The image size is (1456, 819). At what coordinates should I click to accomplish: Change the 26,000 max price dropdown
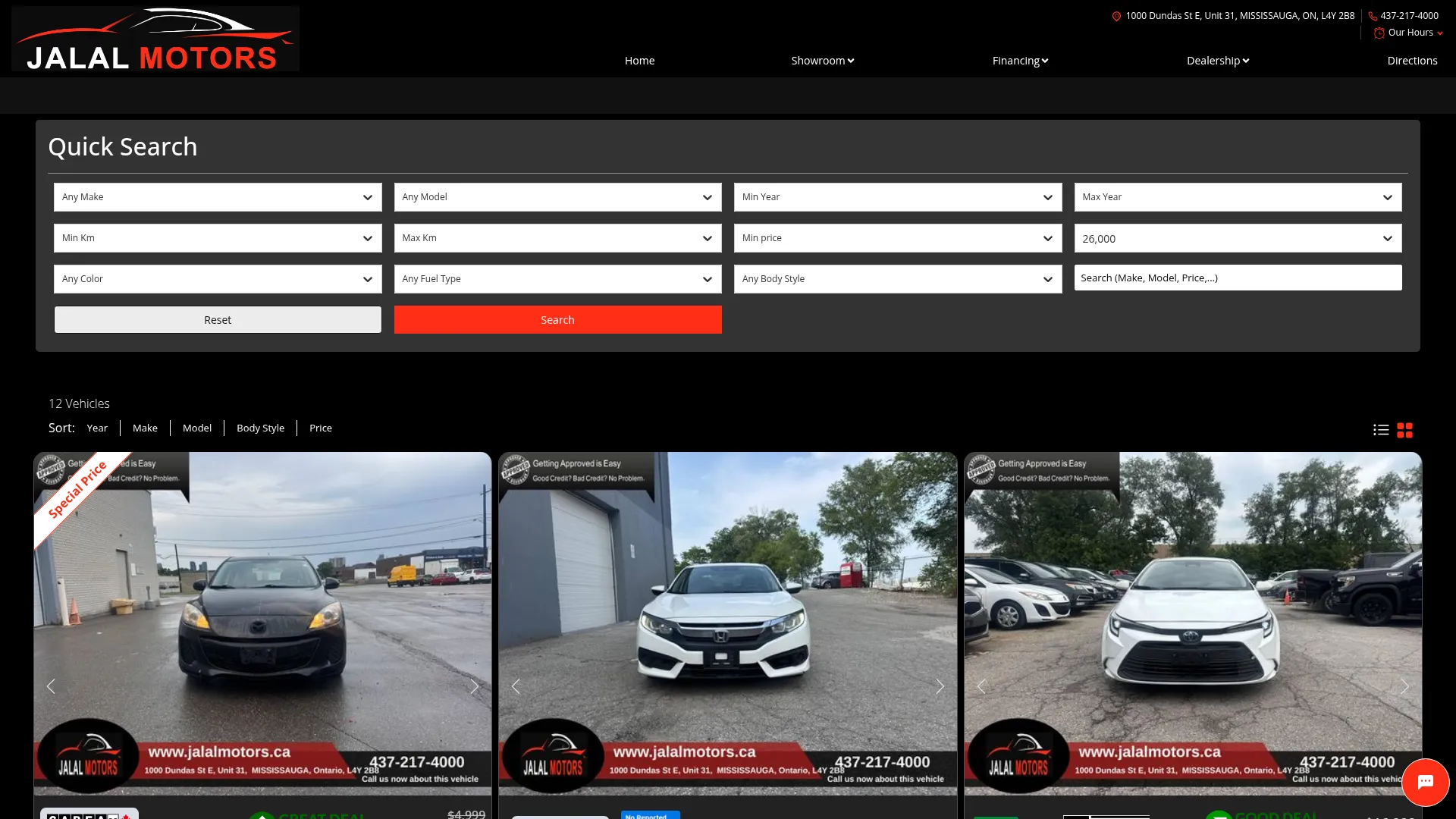click(1238, 238)
